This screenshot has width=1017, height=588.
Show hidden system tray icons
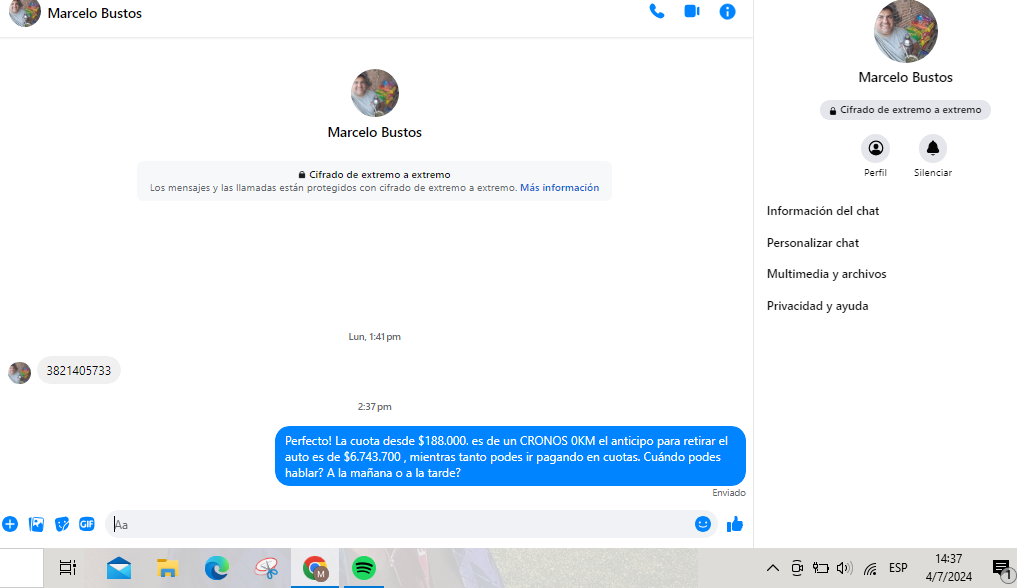[x=772, y=568]
